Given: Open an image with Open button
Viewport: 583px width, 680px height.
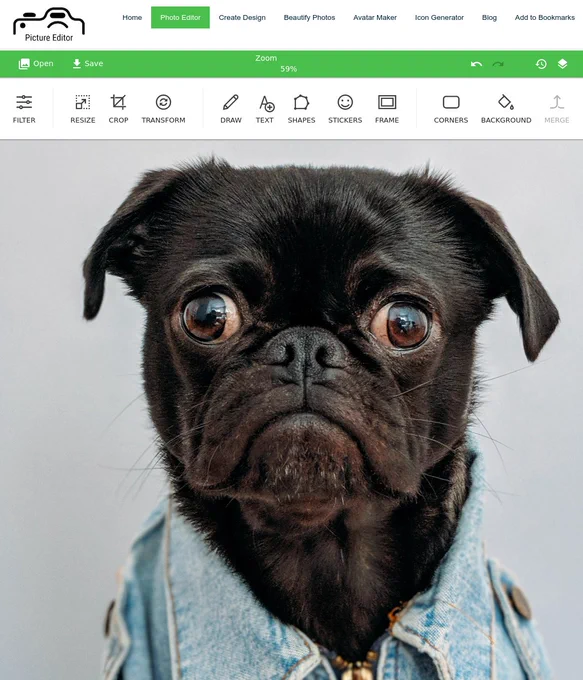Looking at the screenshot, I should (36, 63).
